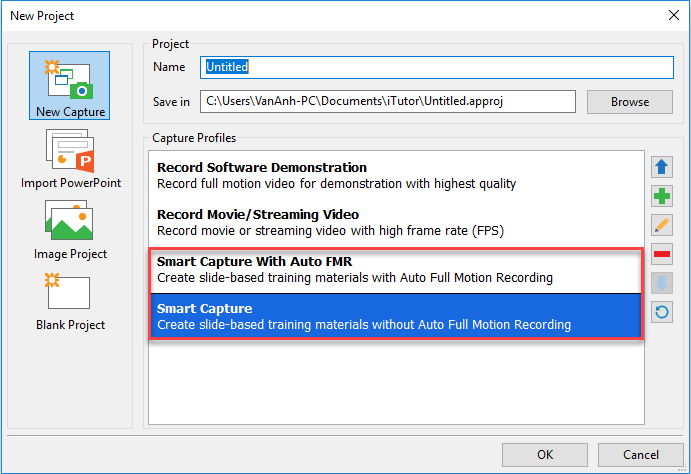
Task: Choose the Import PowerPoint option
Action: 71,159
